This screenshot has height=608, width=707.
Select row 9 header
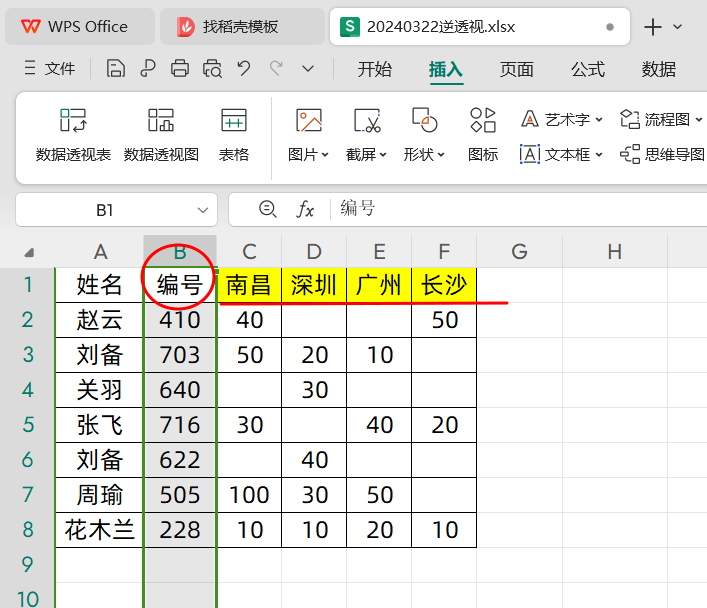28,565
